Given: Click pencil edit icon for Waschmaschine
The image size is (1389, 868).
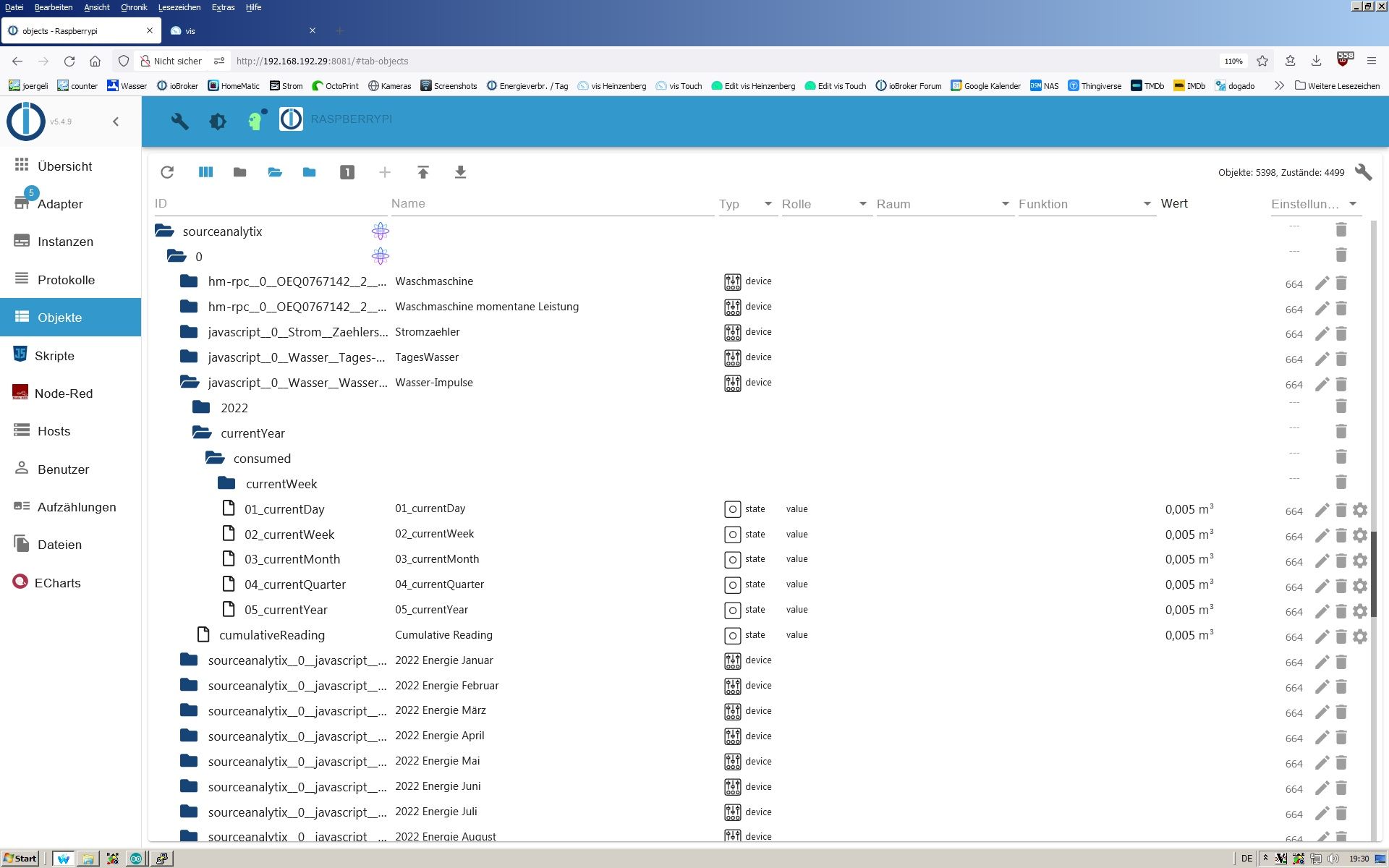Looking at the screenshot, I should (x=1322, y=283).
